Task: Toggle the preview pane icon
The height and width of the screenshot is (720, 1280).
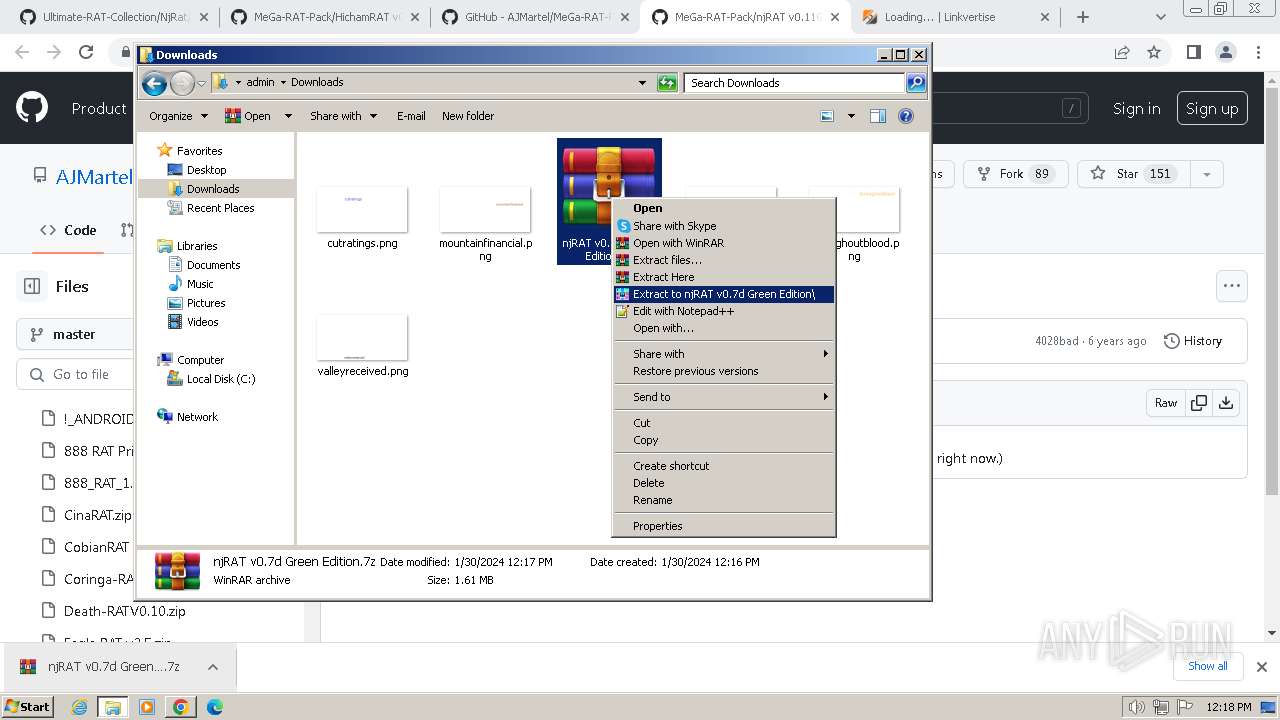Action: [x=878, y=116]
